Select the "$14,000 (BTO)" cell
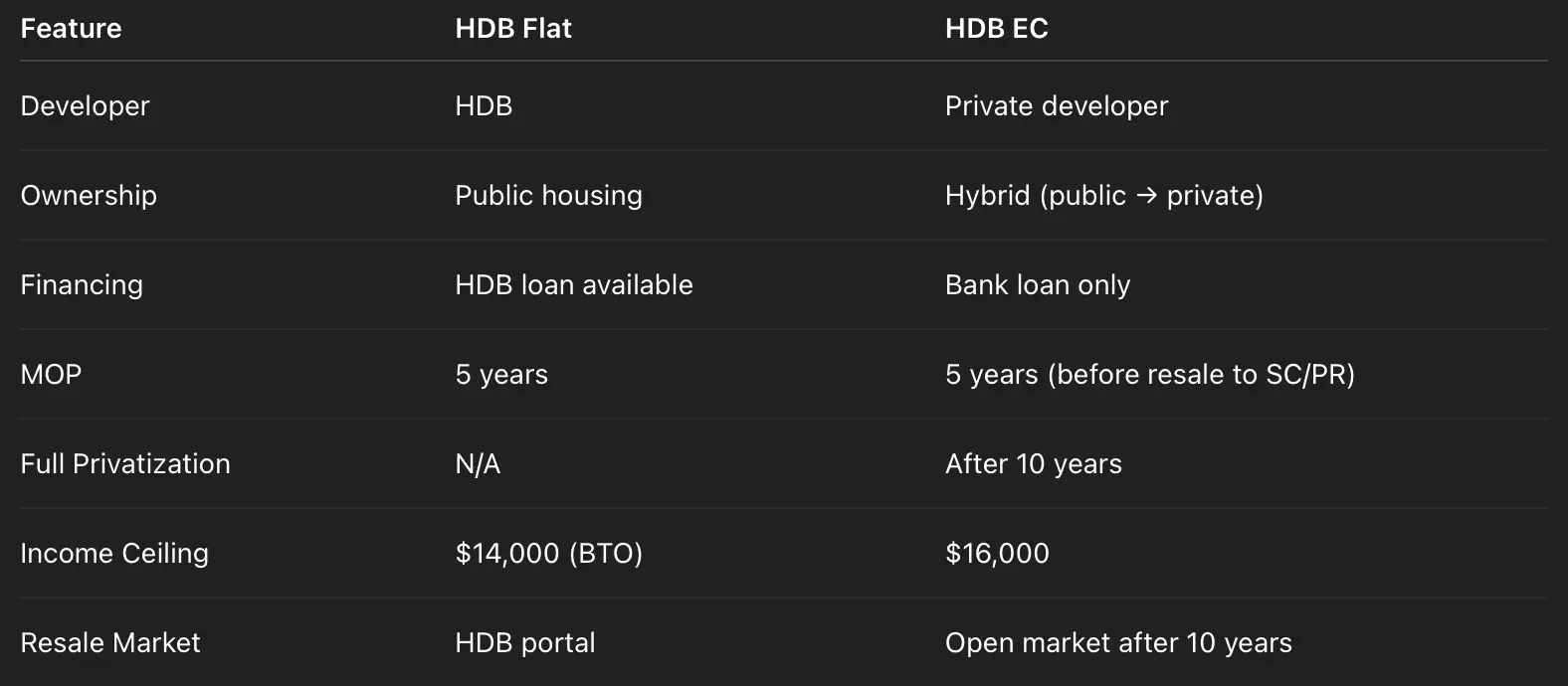 [548, 553]
